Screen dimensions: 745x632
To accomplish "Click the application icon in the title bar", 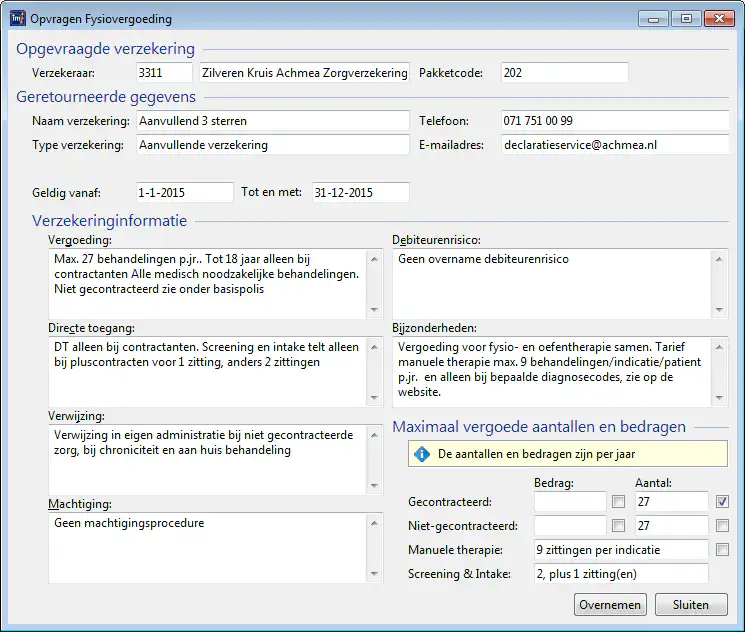I will [18, 18].
